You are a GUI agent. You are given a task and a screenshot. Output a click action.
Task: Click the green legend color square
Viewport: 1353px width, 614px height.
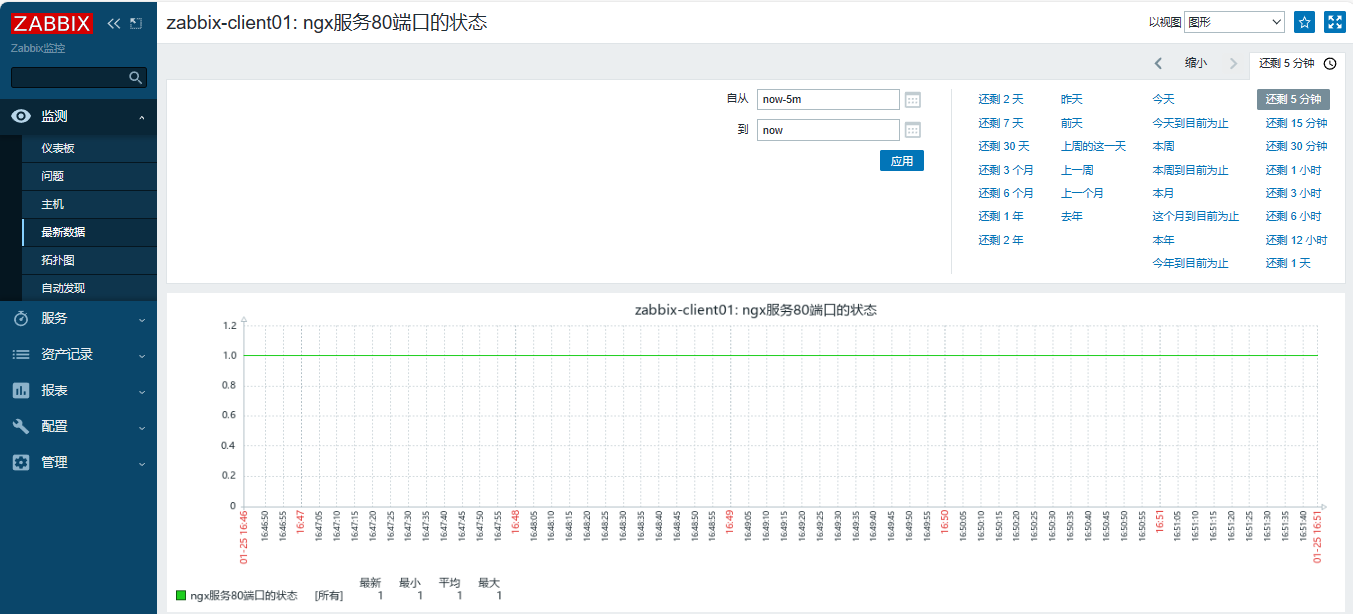click(x=181, y=596)
